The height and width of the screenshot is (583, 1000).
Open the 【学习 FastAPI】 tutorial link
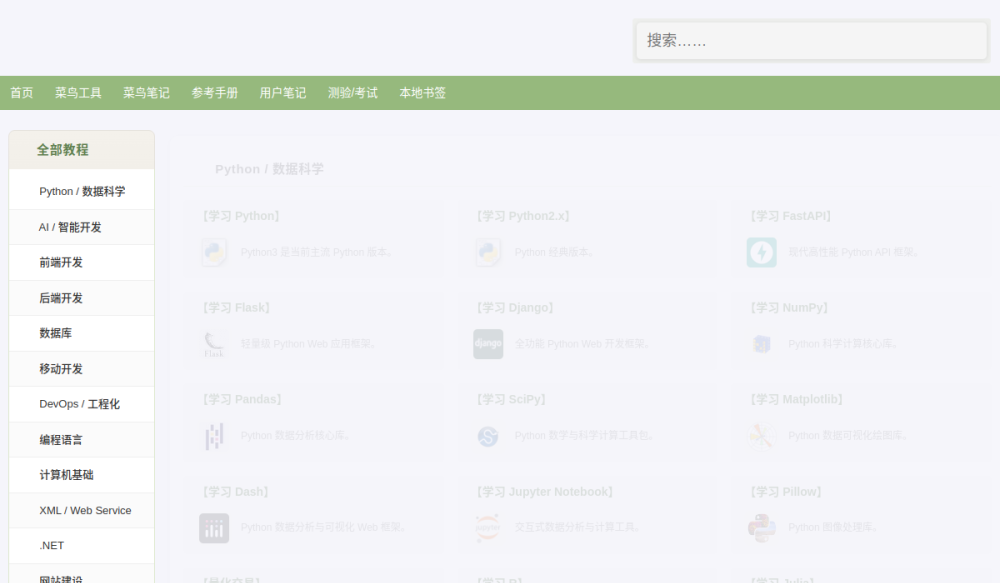tap(791, 216)
